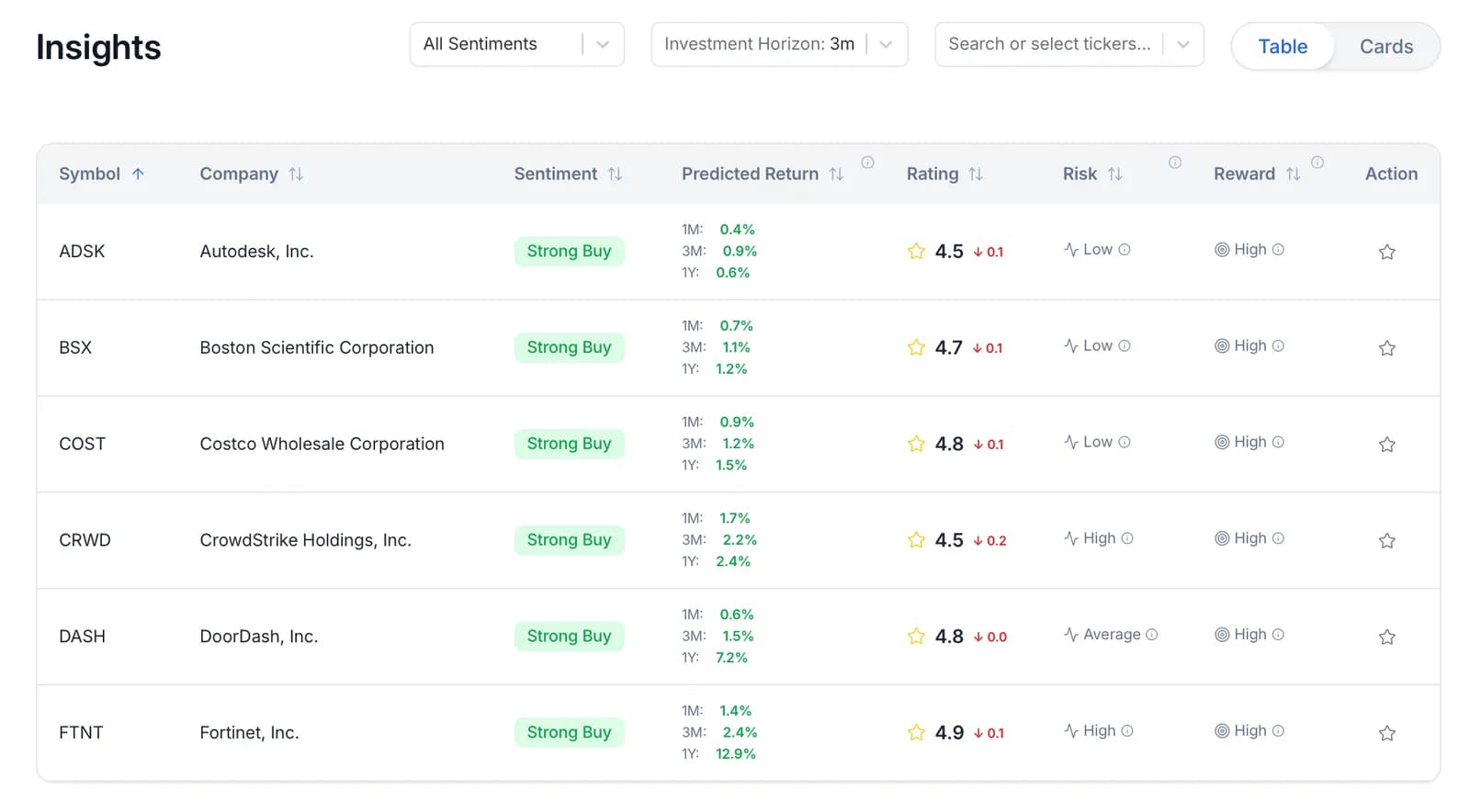Open Predicted Return header info icon
Screen dimensions: 1470x812
tap(867, 163)
